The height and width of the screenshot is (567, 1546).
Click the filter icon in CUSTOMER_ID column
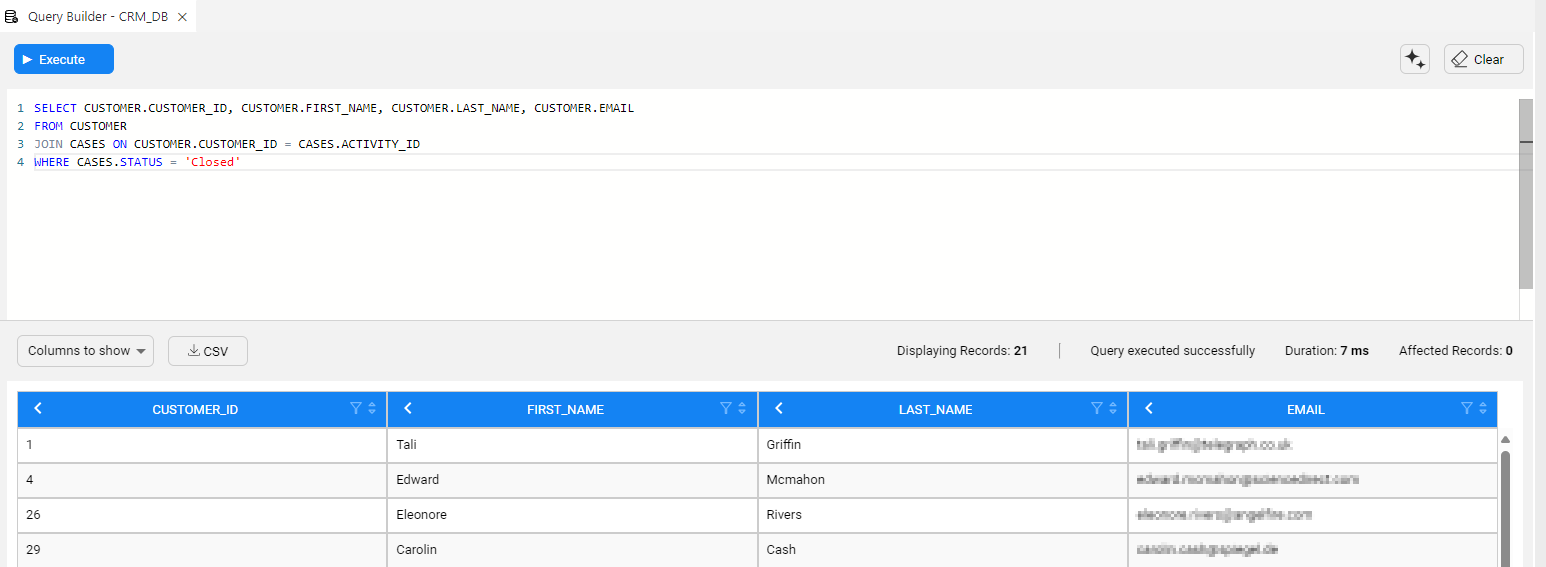click(355, 408)
